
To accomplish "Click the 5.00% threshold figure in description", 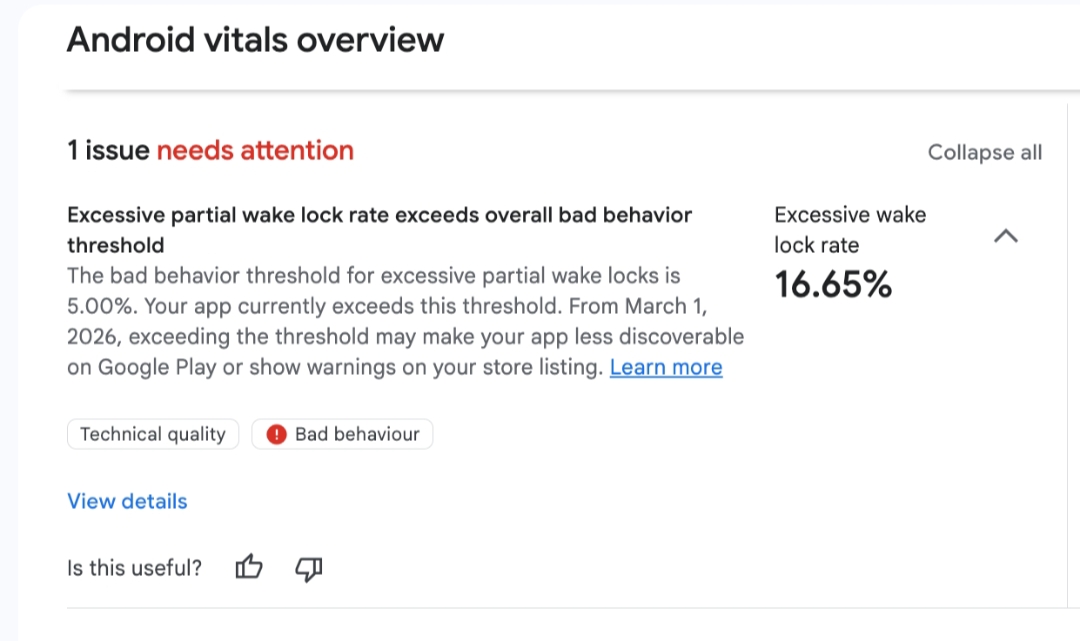I will pyautogui.click(x=98, y=305).
